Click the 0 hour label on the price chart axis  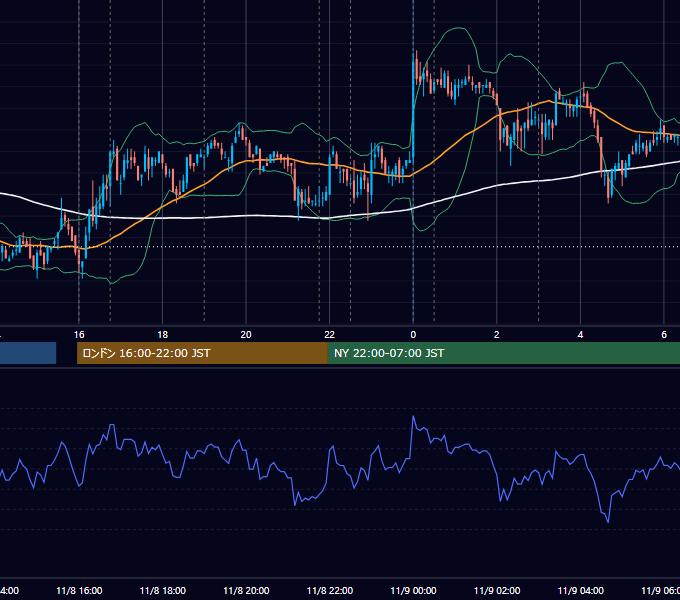(413, 335)
